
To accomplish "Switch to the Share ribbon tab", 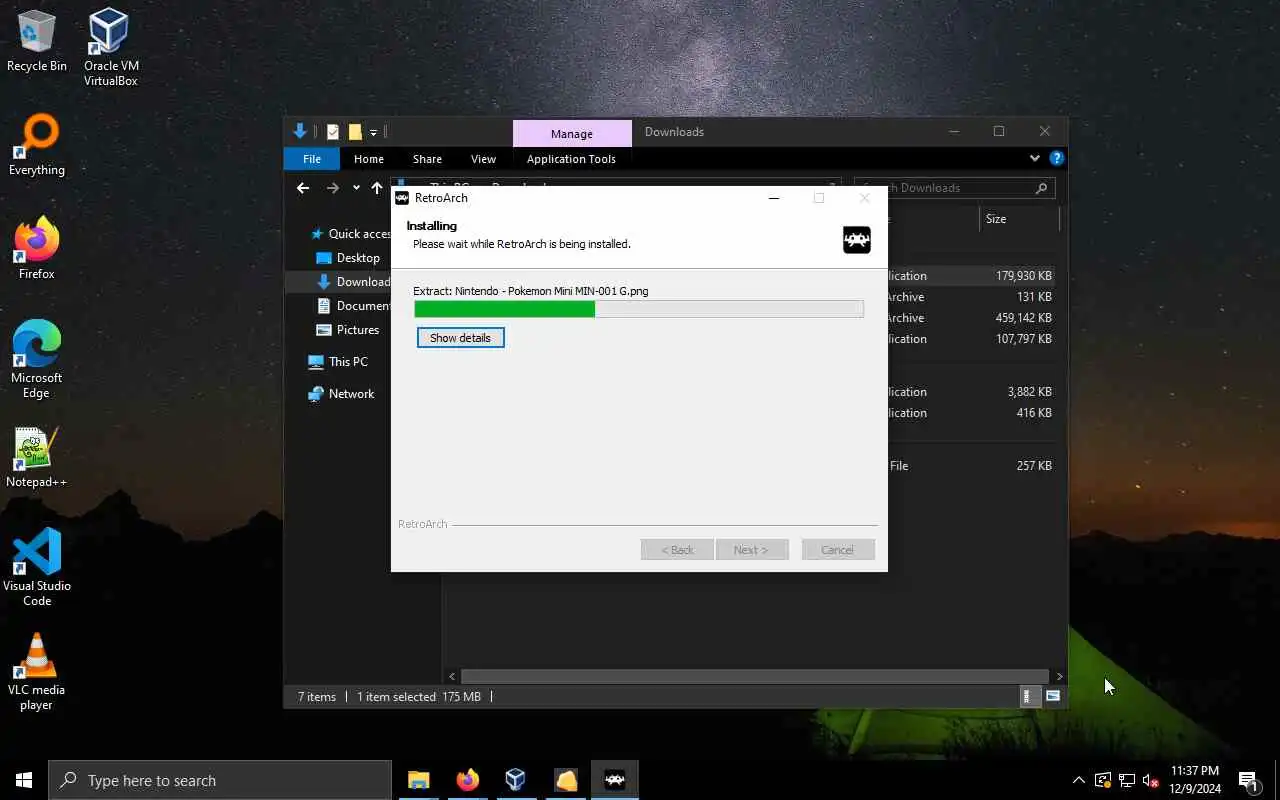I will pyautogui.click(x=427, y=159).
